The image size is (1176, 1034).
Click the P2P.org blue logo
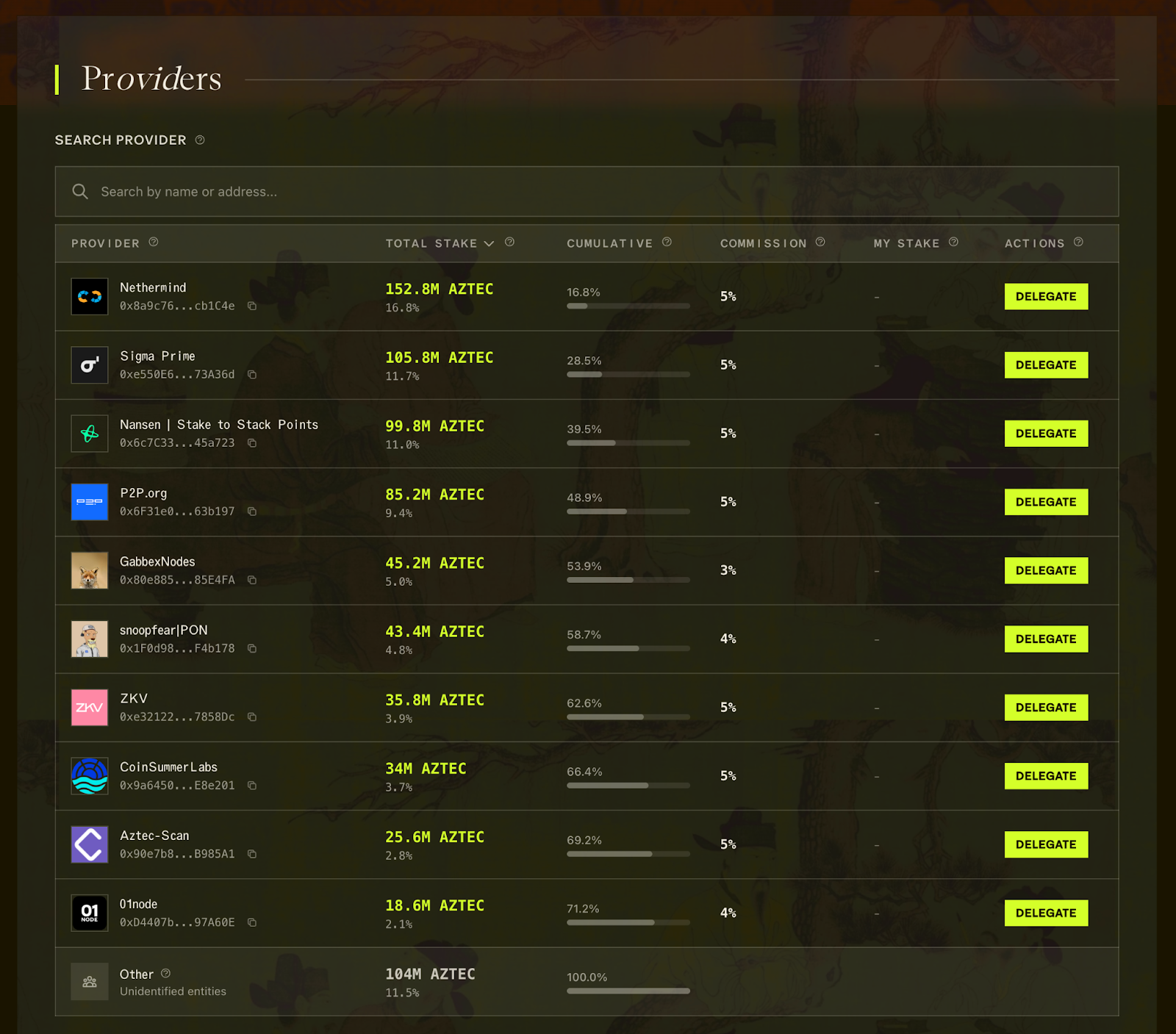[x=90, y=502]
